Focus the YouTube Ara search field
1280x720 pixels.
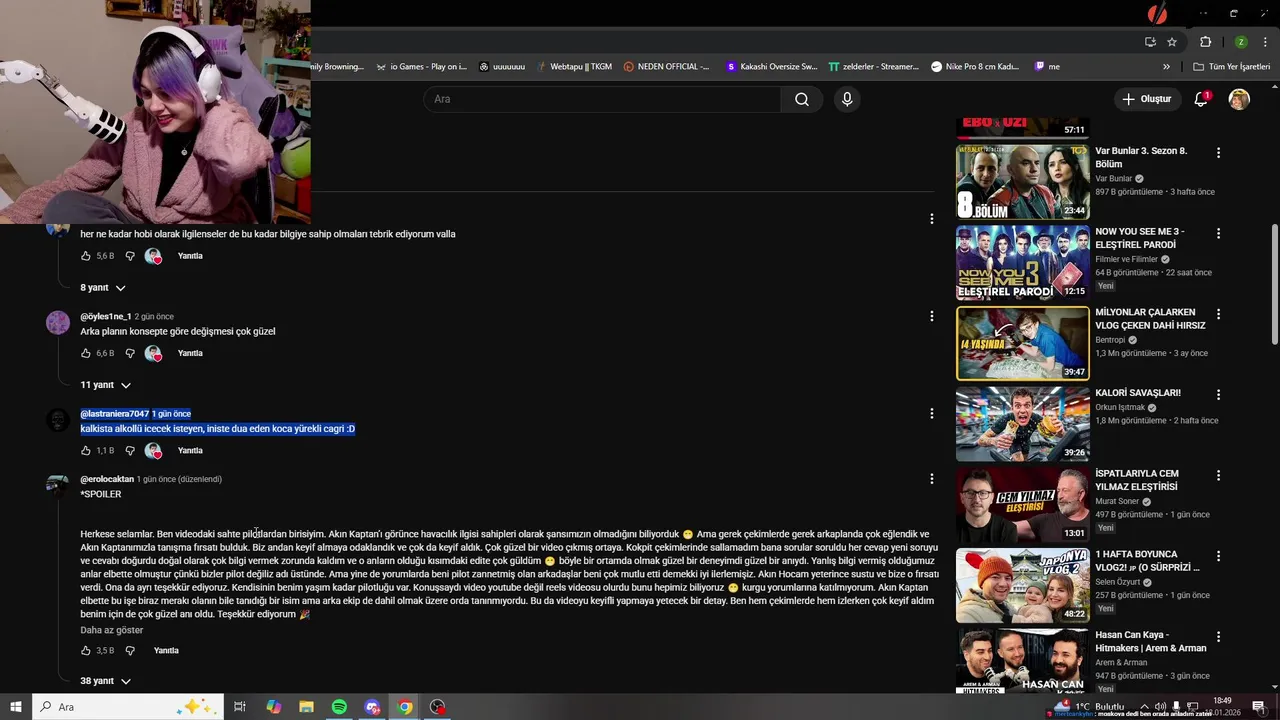[602, 99]
